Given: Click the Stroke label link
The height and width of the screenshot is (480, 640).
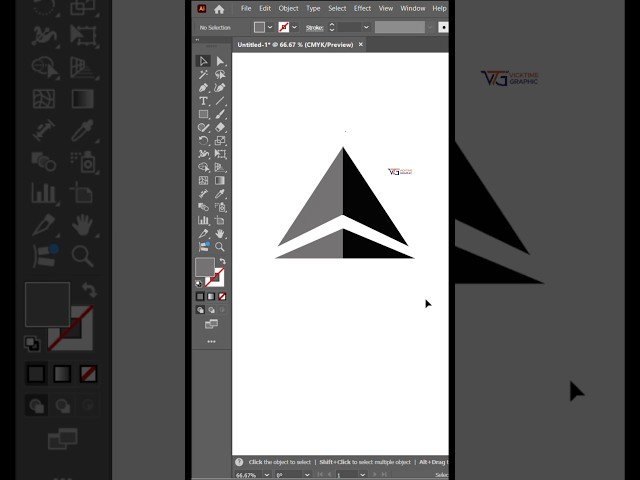Looking at the screenshot, I should tap(314, 28).
